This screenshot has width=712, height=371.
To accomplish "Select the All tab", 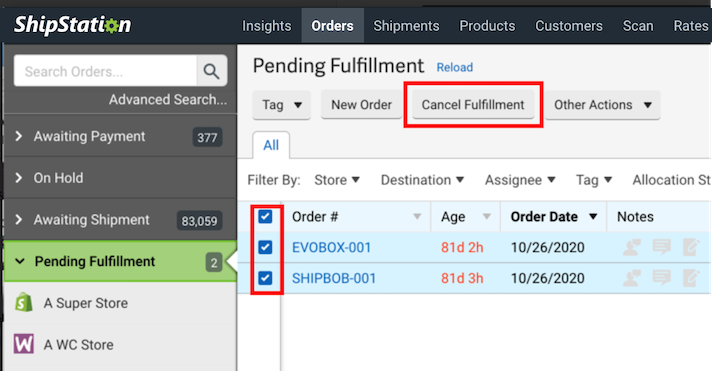I will tap(271, 145).
